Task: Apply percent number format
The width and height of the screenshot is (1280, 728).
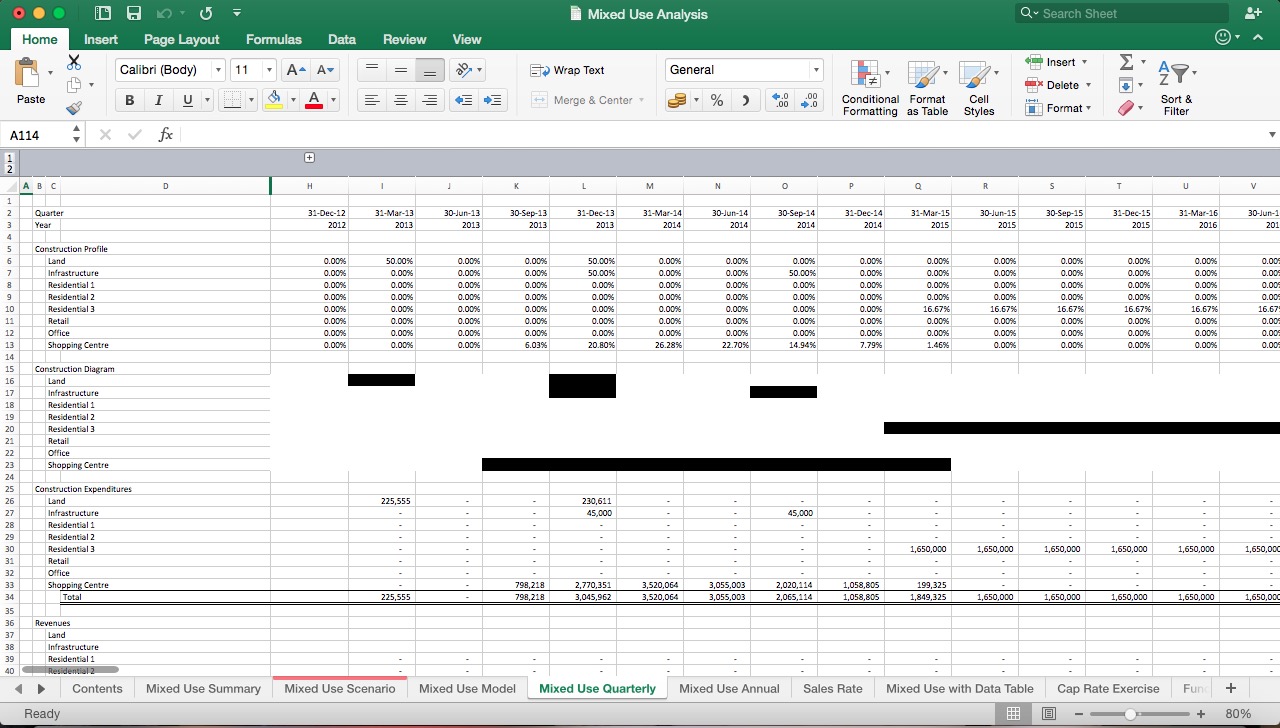Action: (716, 100)
